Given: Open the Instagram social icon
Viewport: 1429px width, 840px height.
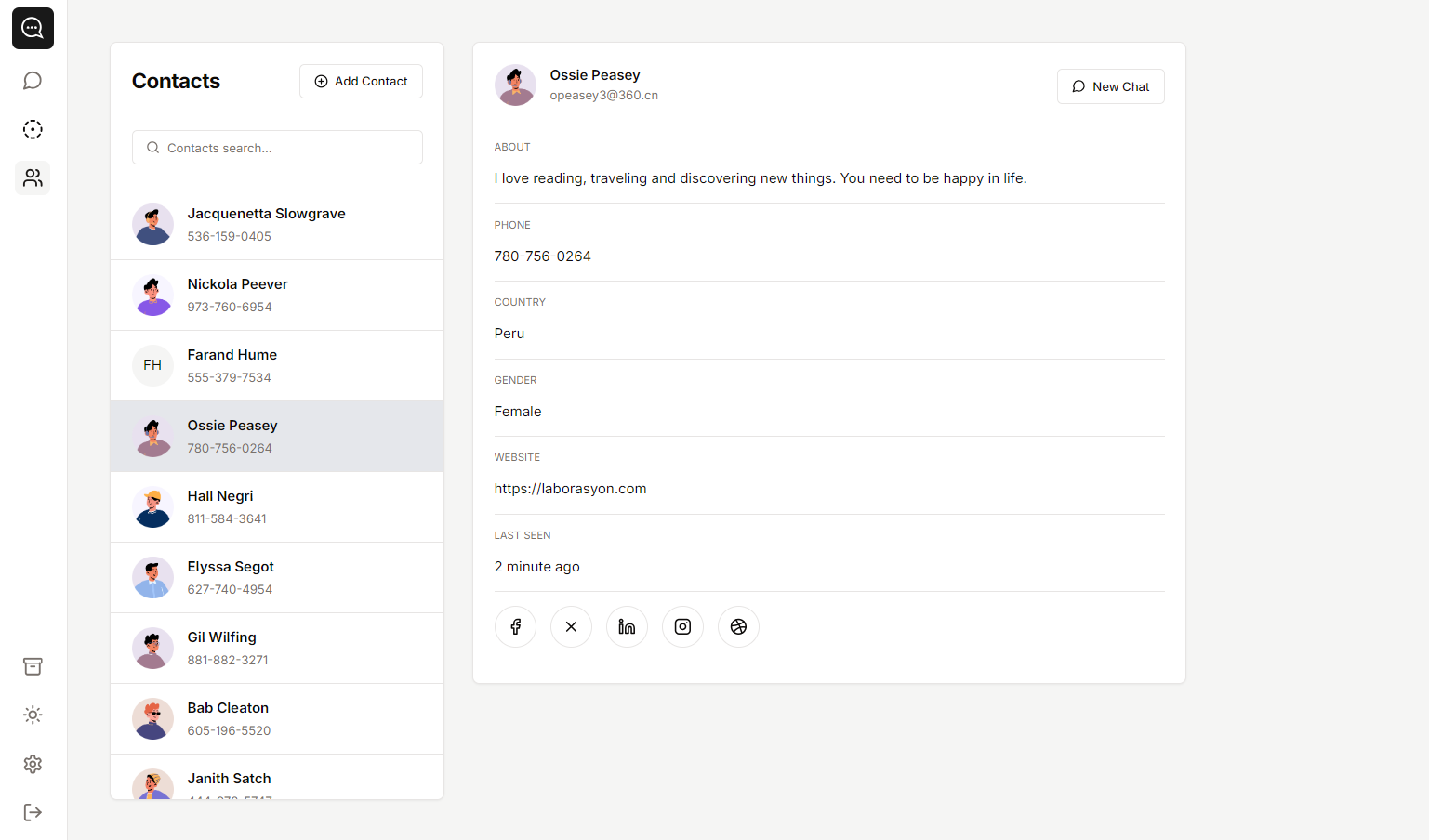Looking at the screenshot, I should point(682,627).
